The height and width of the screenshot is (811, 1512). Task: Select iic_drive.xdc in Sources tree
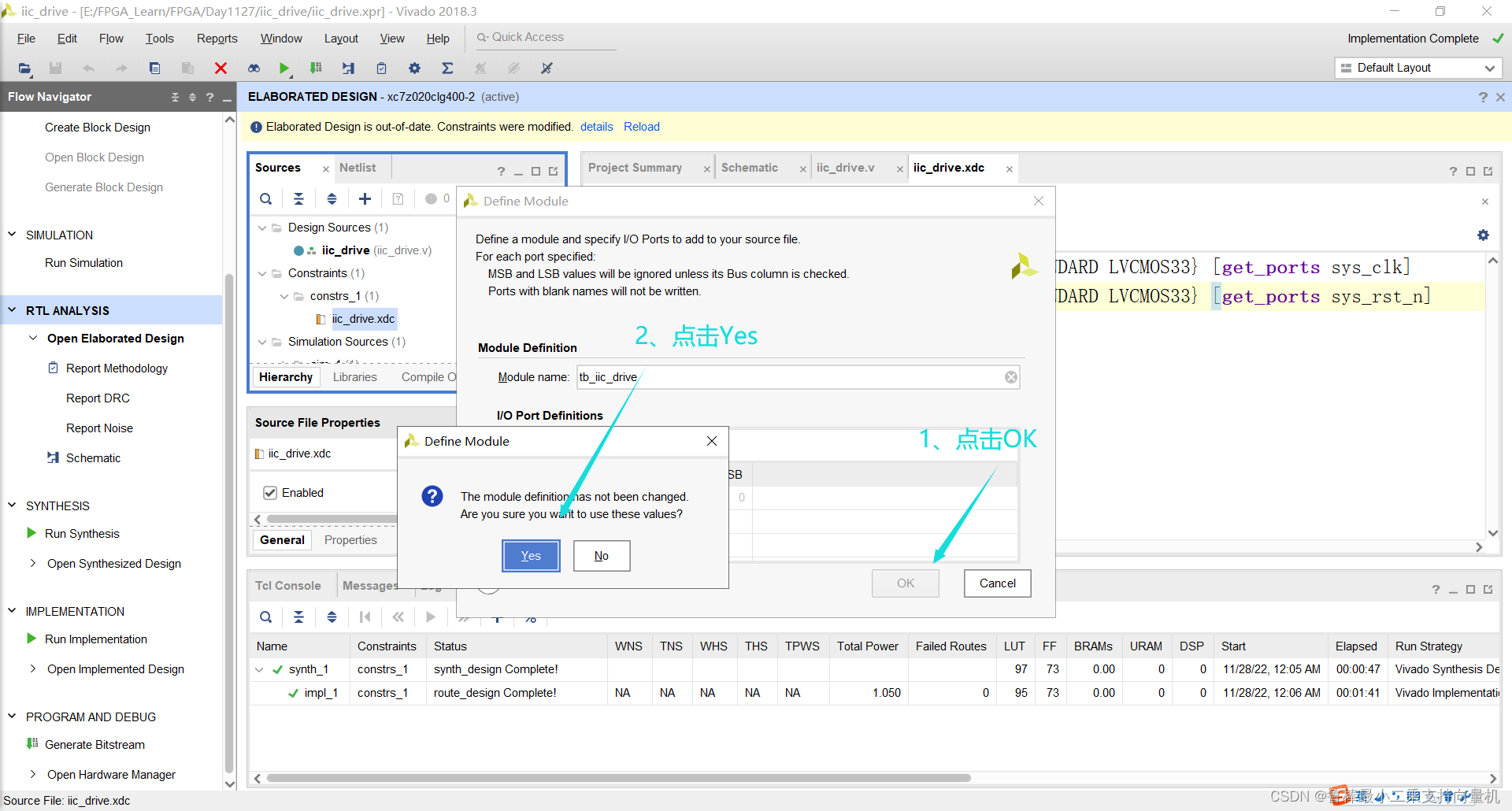tap(363, 319)
